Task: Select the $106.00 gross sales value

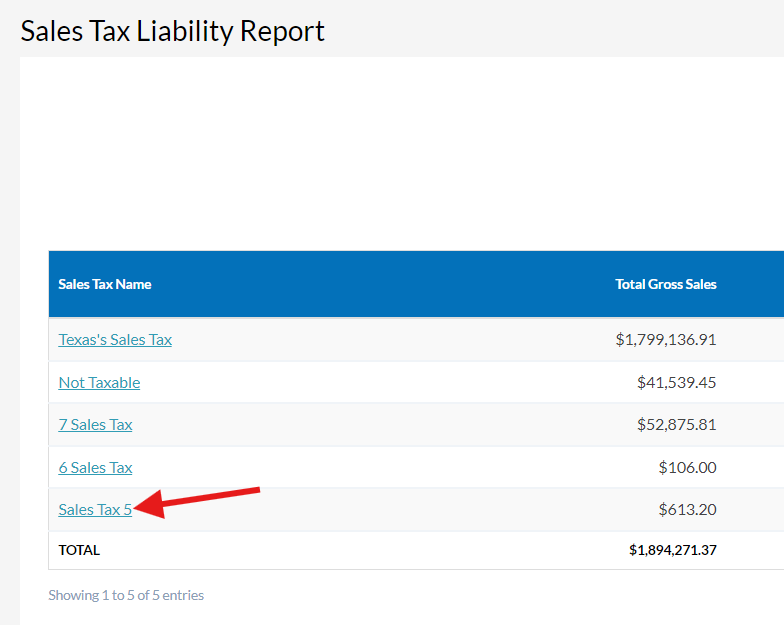Action: 687,468
